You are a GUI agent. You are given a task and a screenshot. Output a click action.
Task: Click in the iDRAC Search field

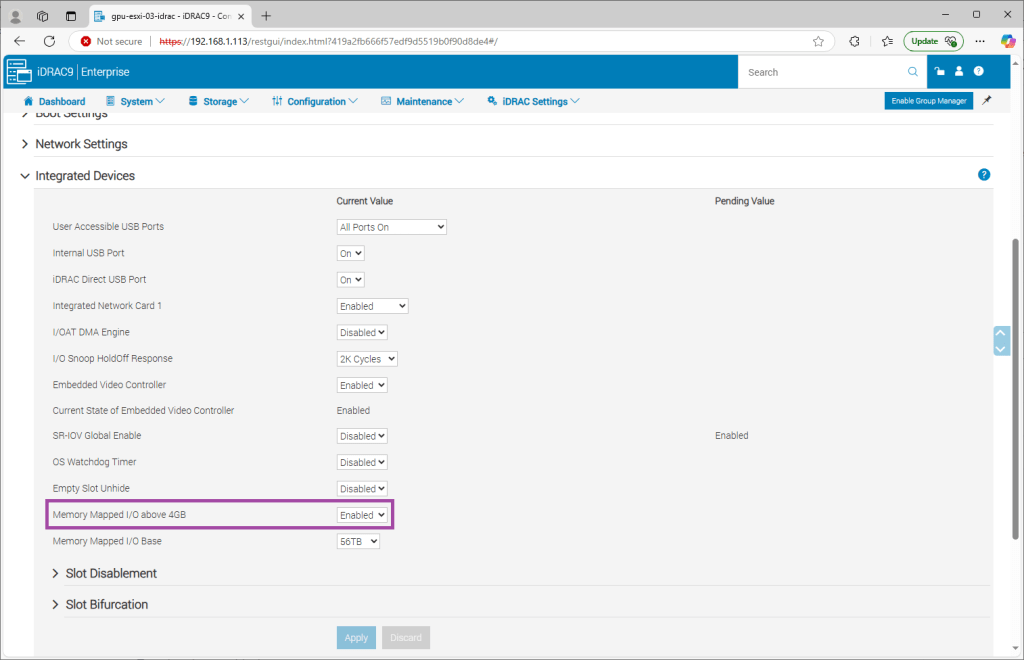click(820, 72)
